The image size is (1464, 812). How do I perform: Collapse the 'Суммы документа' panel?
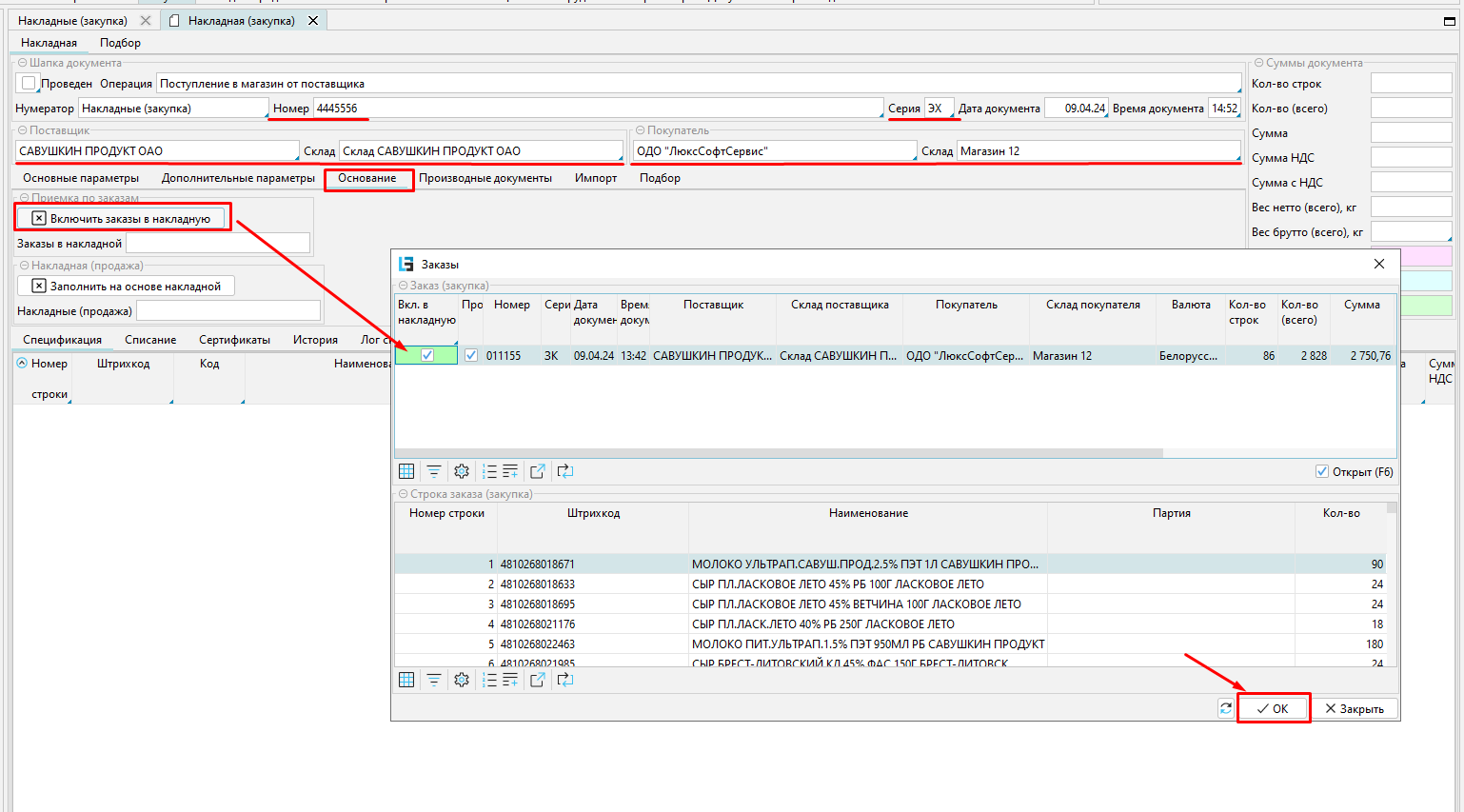[1258, 63]
